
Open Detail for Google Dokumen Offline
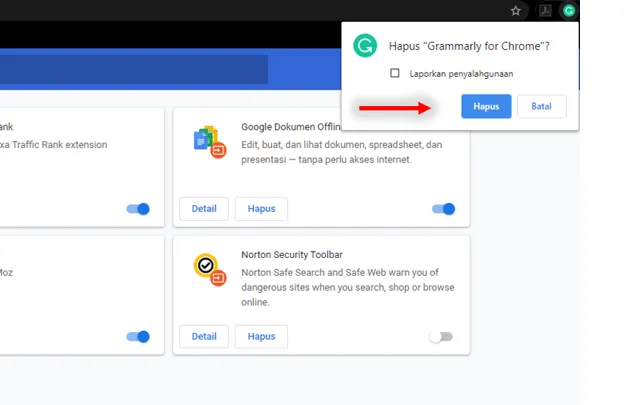pyautogui.click(x=204, y=208)
